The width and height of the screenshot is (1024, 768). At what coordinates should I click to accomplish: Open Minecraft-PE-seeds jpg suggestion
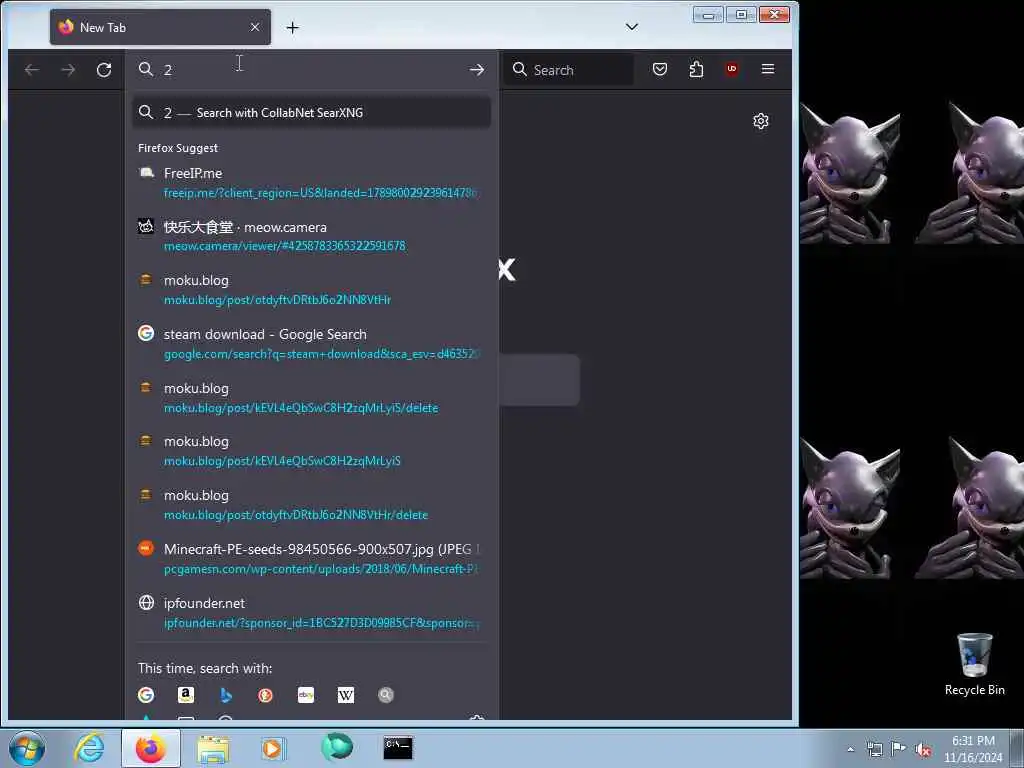(x=312, y=559)
